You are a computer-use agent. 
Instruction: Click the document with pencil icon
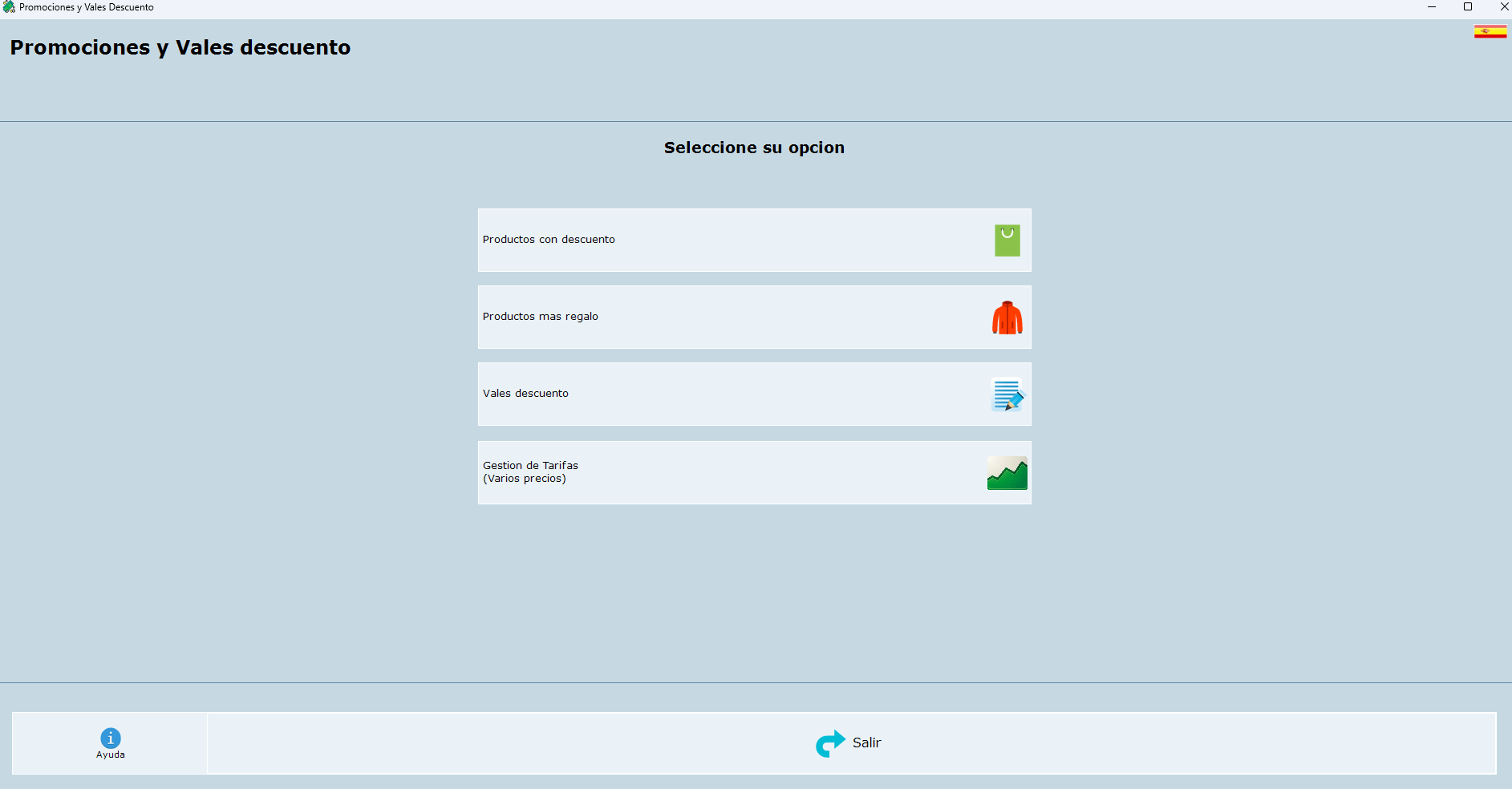tap(1007, 394)
